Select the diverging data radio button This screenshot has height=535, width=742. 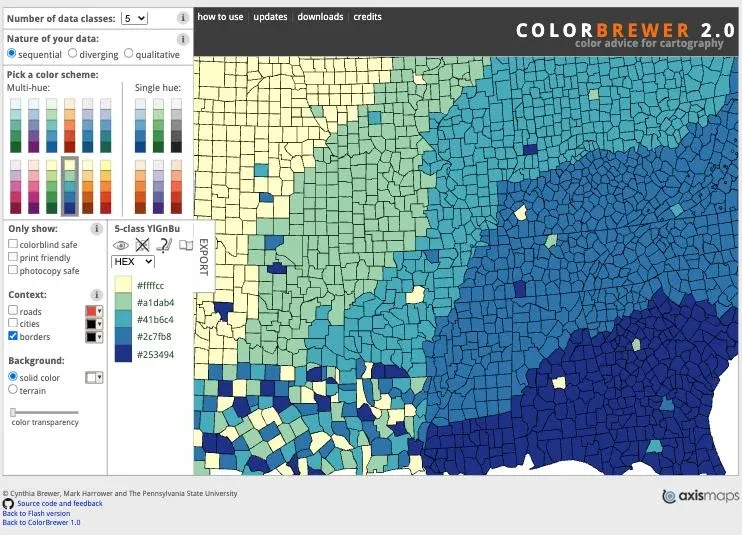click(72, 53)
